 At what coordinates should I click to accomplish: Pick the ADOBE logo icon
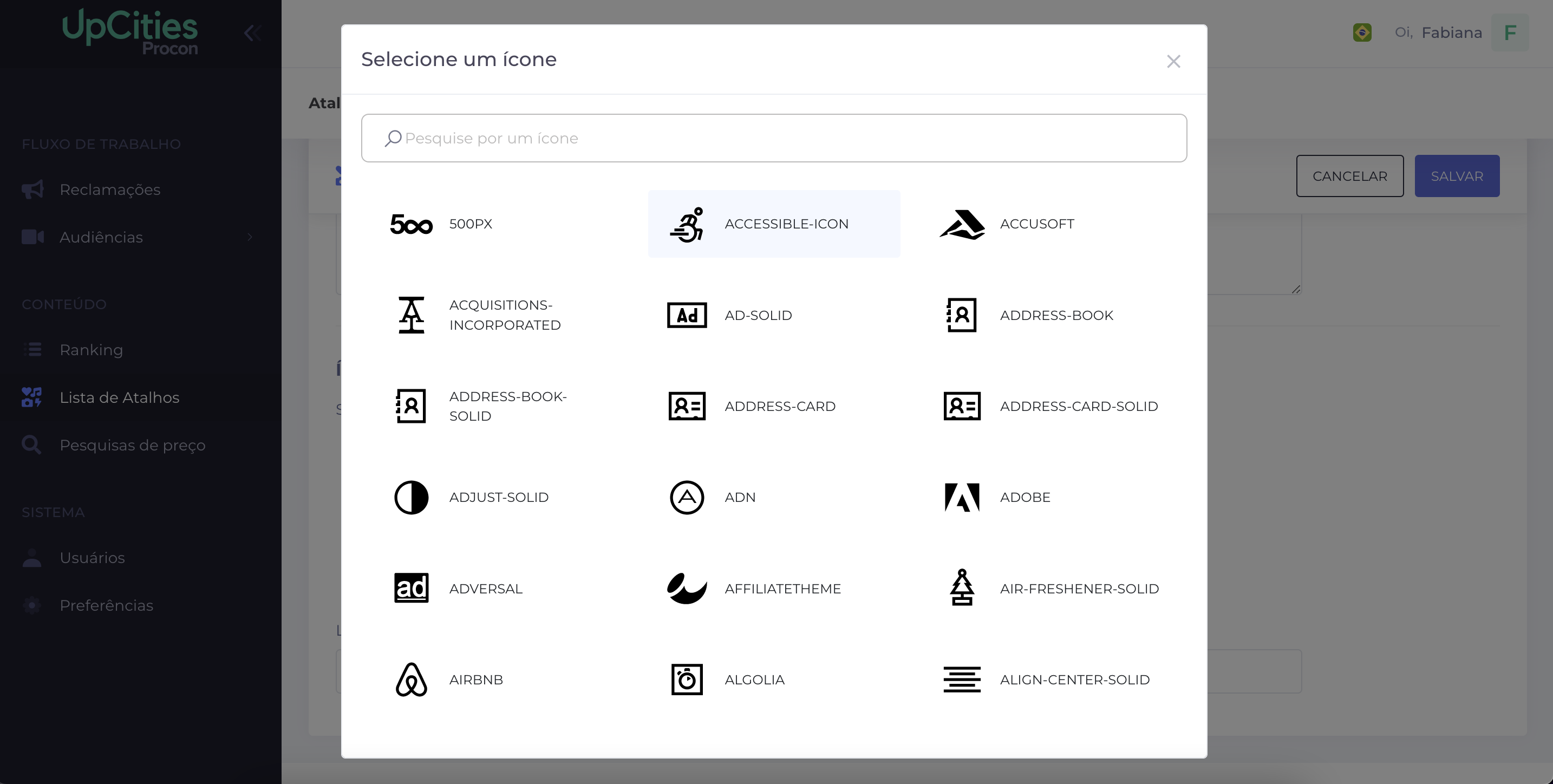click(x=962, y=497)
